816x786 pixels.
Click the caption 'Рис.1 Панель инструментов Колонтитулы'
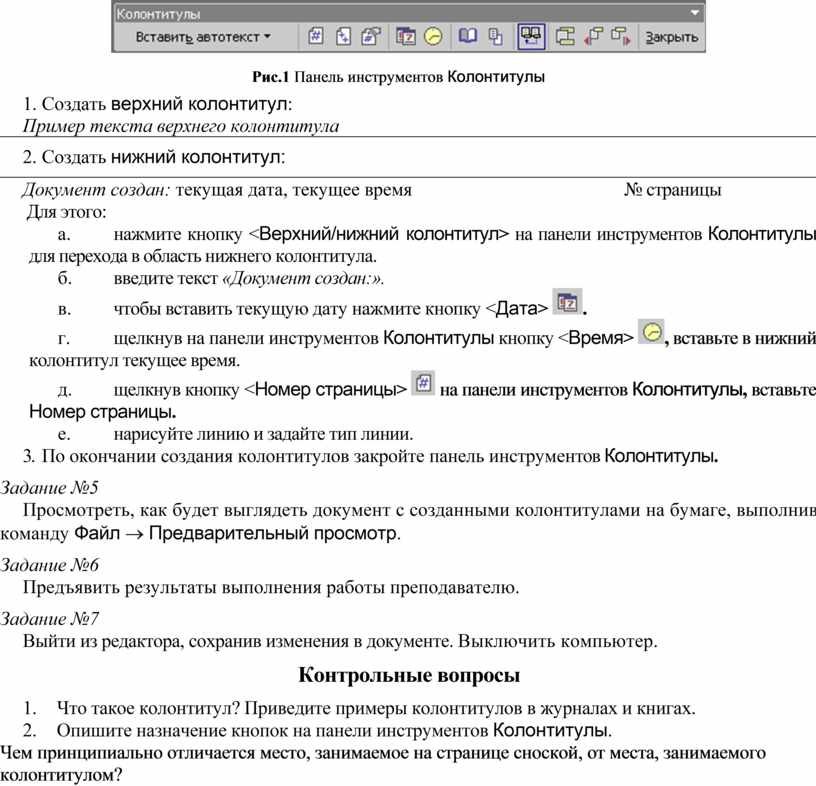coord(399,77)
